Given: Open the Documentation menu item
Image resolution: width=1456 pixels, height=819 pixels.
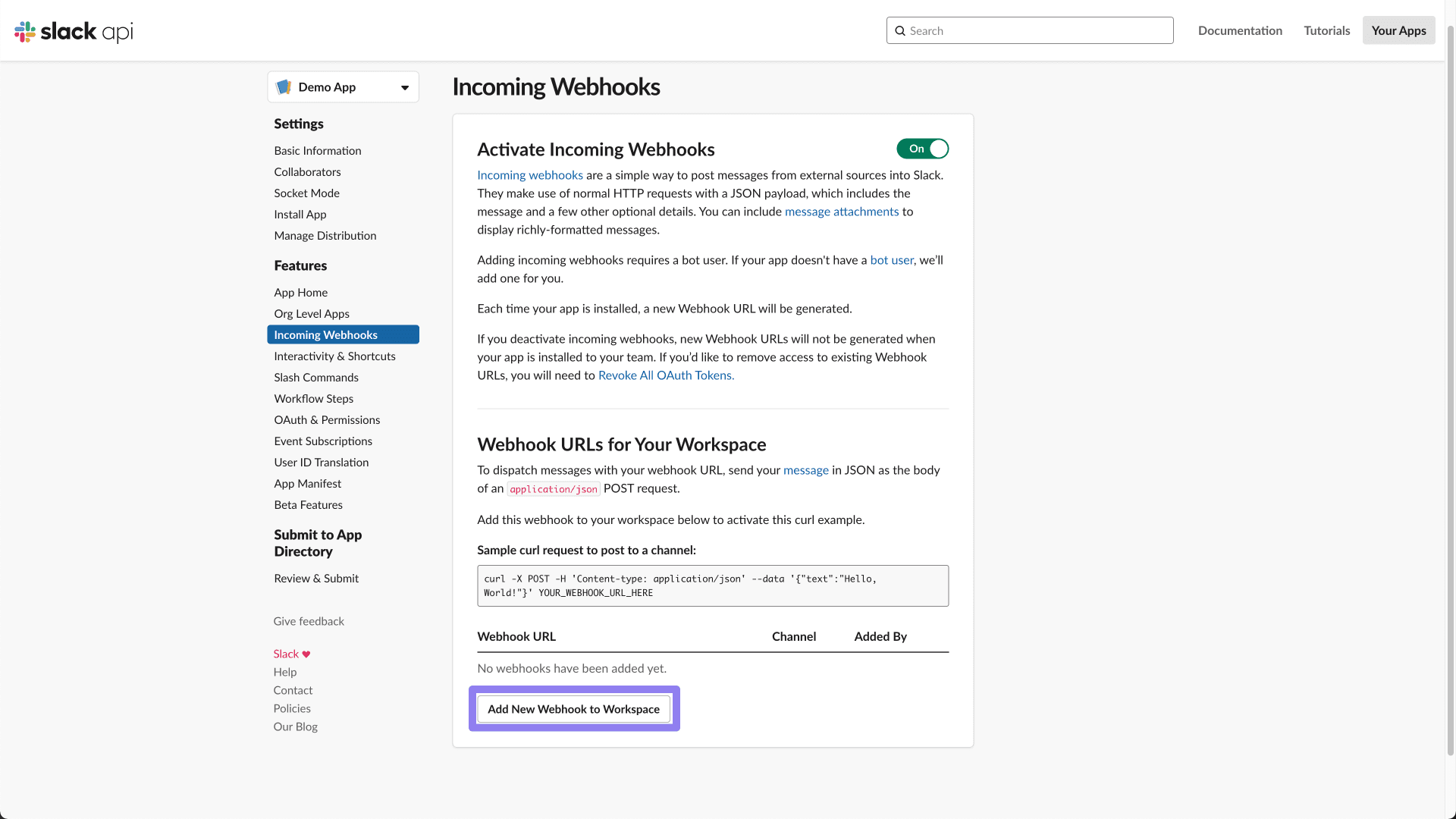Looking at the screenshot, I should click(1240, 30).
